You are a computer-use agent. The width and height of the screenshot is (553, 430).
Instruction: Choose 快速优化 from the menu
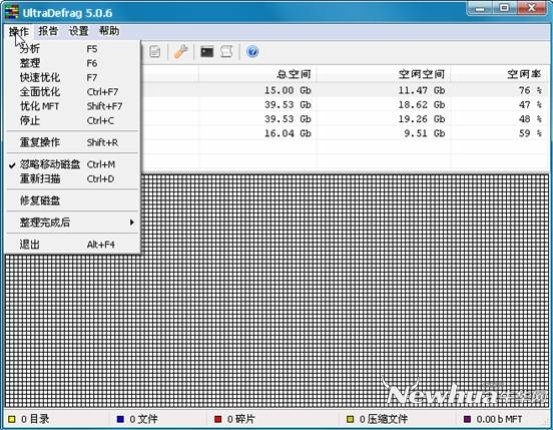click(73, 77)
